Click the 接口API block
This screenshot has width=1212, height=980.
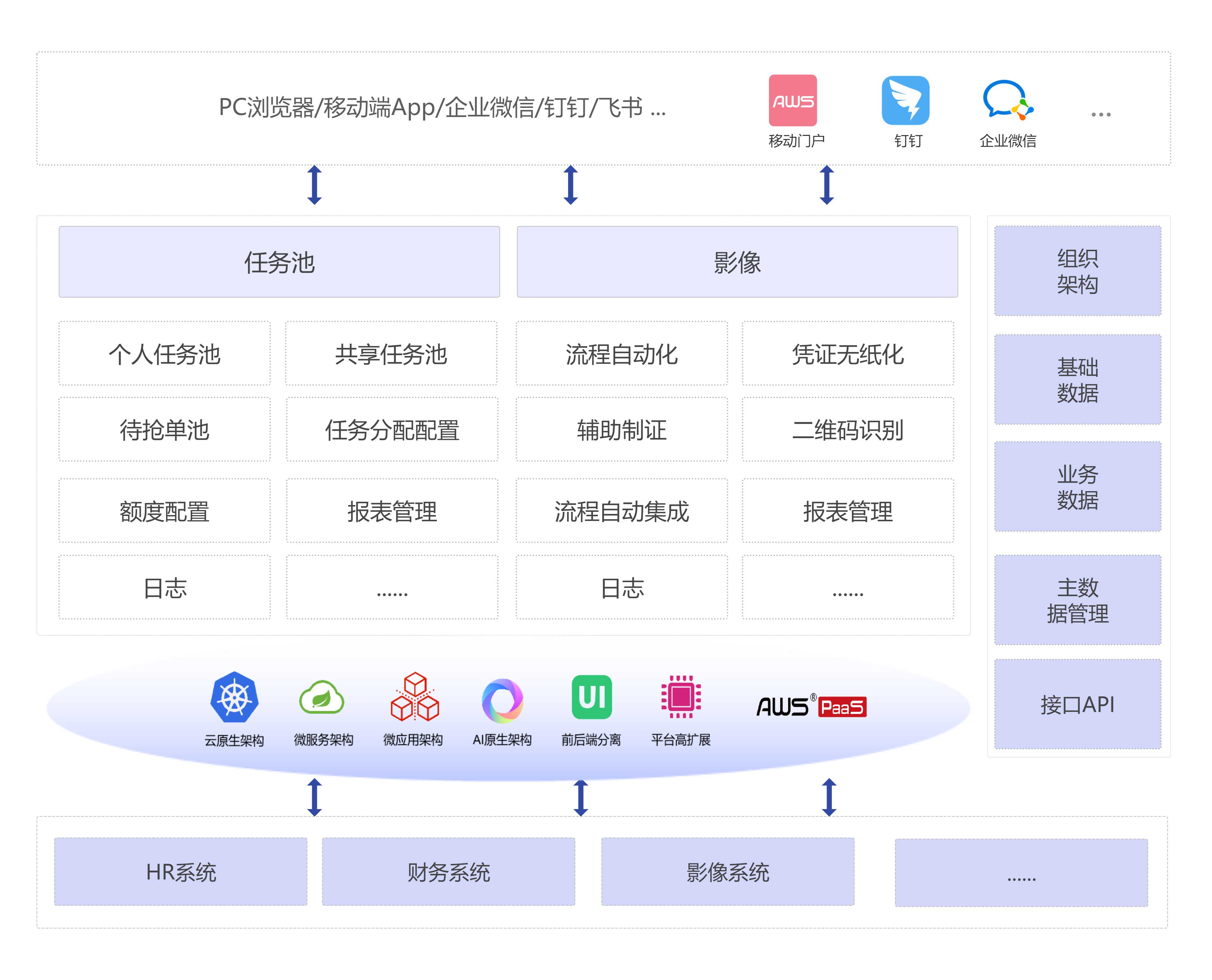[x=1077, y=704]
